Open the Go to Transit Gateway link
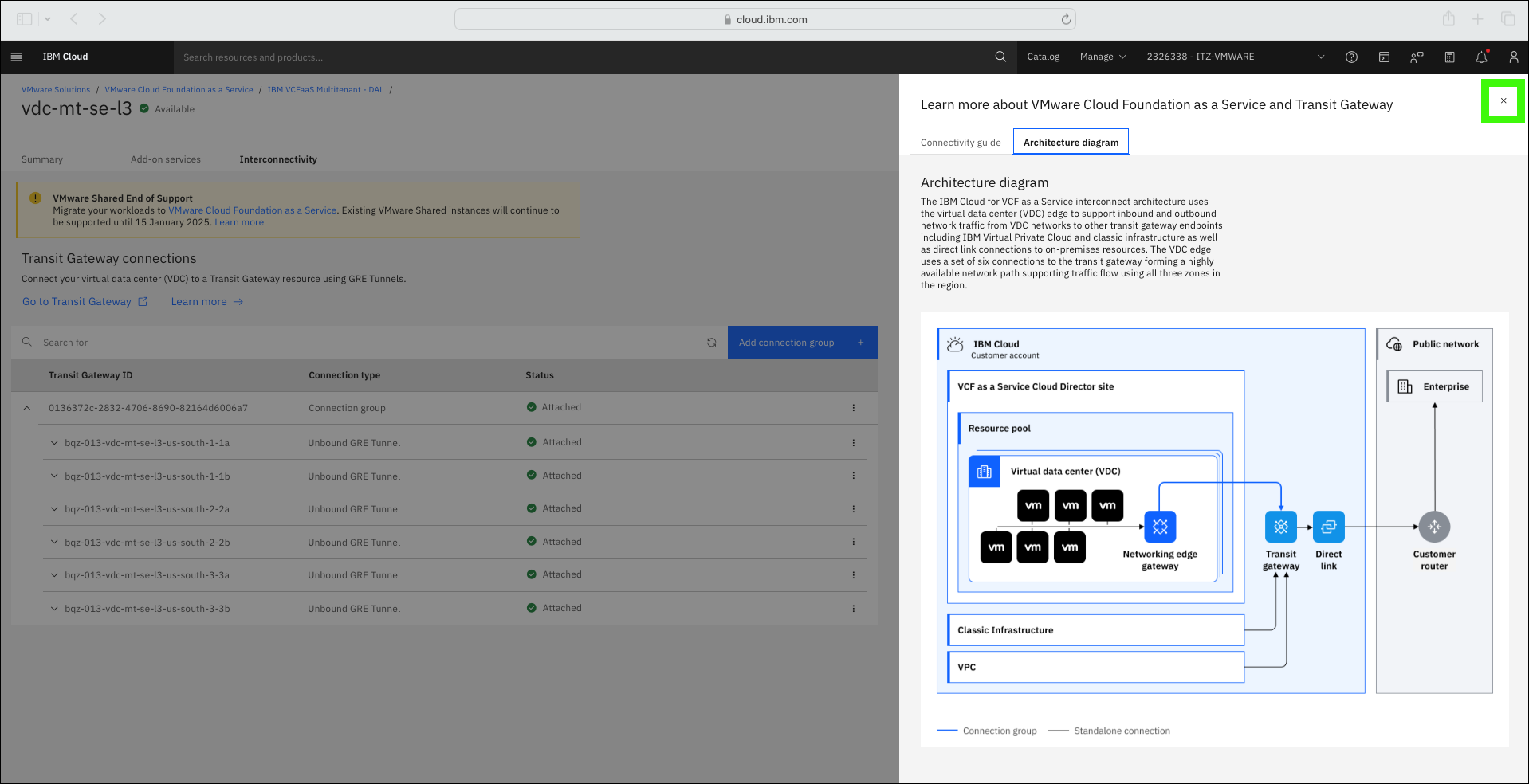The image size is (1529, 784). pos(85,302)
